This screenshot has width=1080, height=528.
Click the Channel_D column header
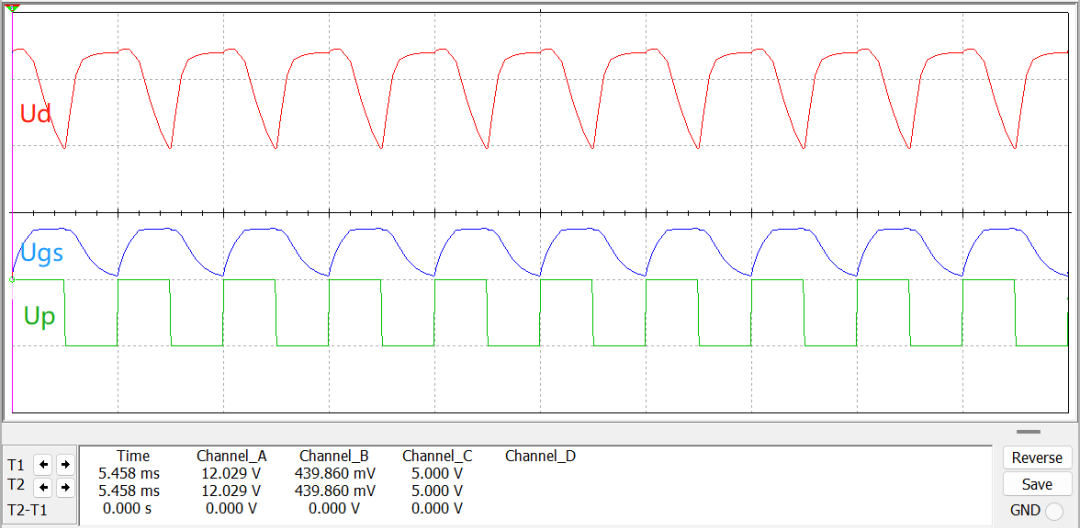pos(540,456)
